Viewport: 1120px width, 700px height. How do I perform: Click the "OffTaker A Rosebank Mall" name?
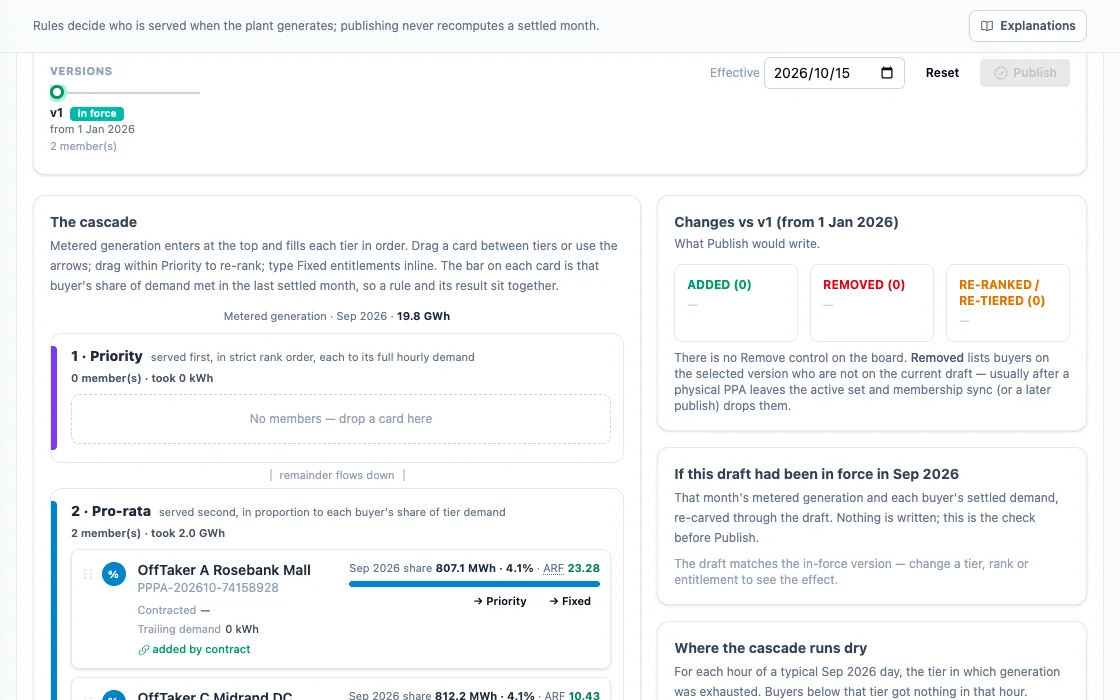click(224, 570)
